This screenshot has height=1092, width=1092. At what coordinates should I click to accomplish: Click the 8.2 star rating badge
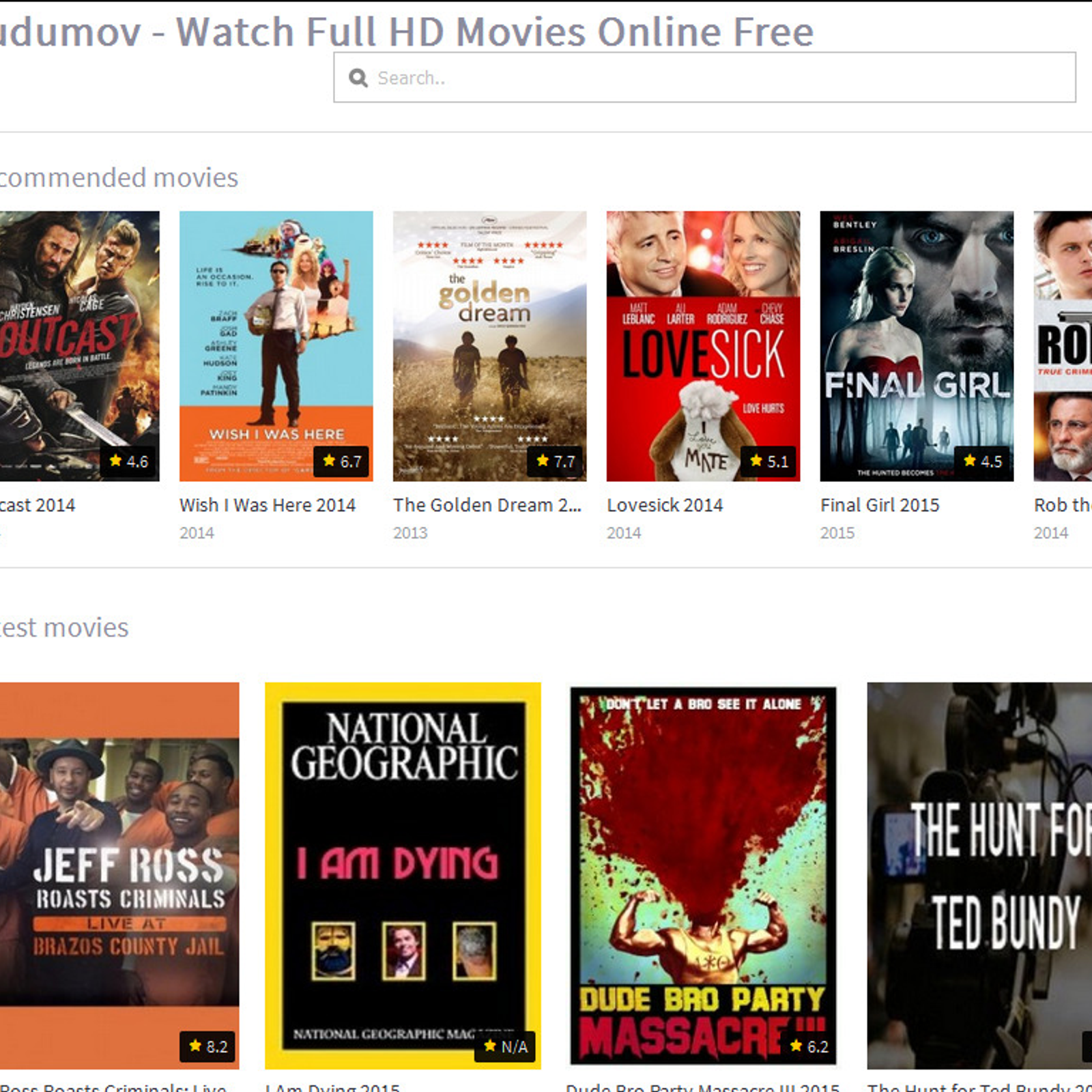click(x=207, y=1046)
